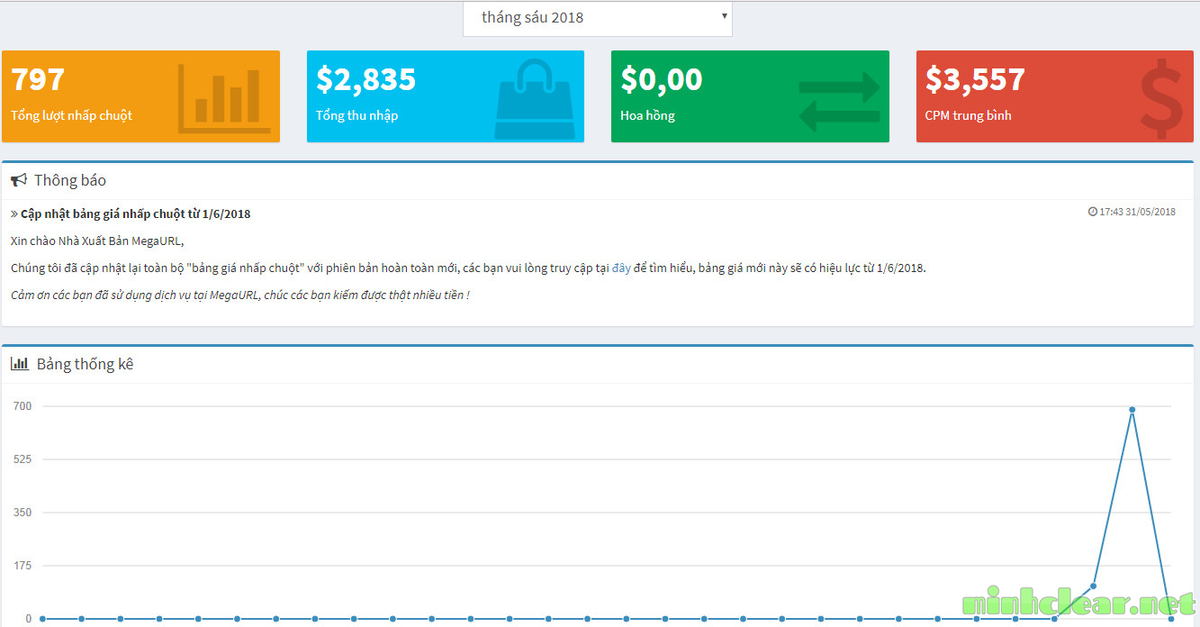1200x627 pixels.
Task: Click the dollar sign icon on red card
Action: point(1160,98)
